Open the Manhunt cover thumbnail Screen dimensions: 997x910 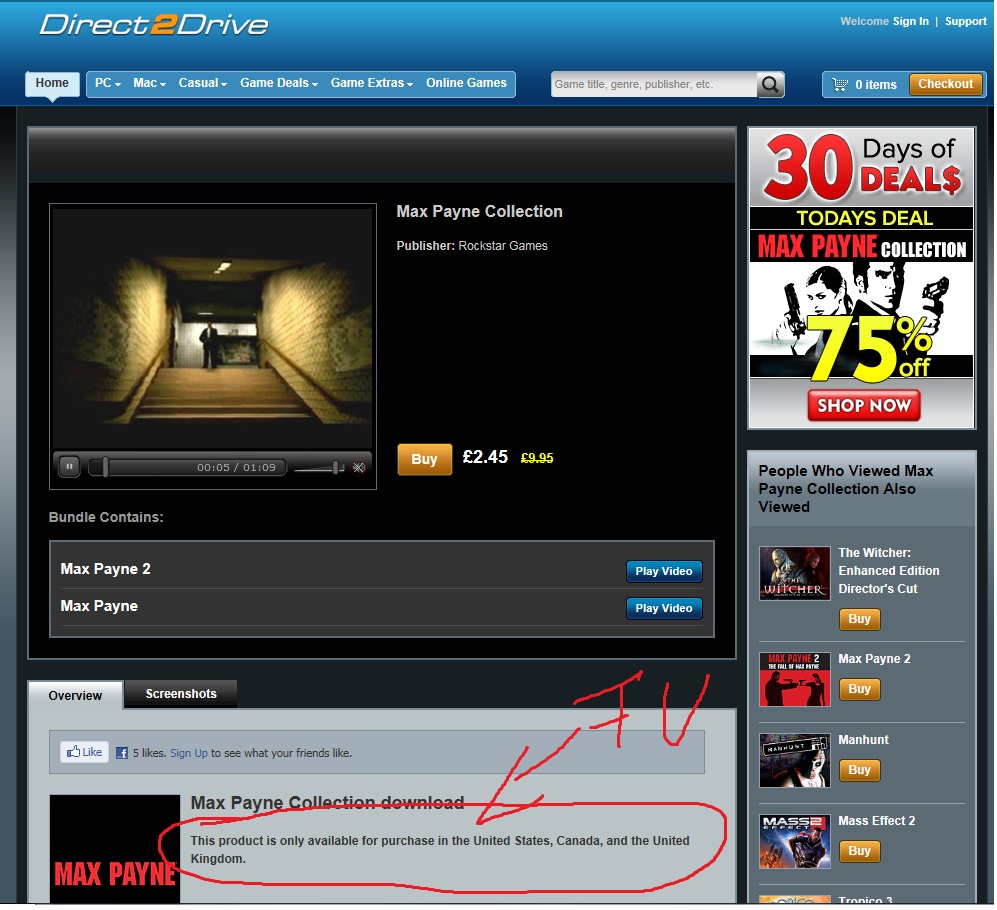pyautogui.click(x=795, y=761)
